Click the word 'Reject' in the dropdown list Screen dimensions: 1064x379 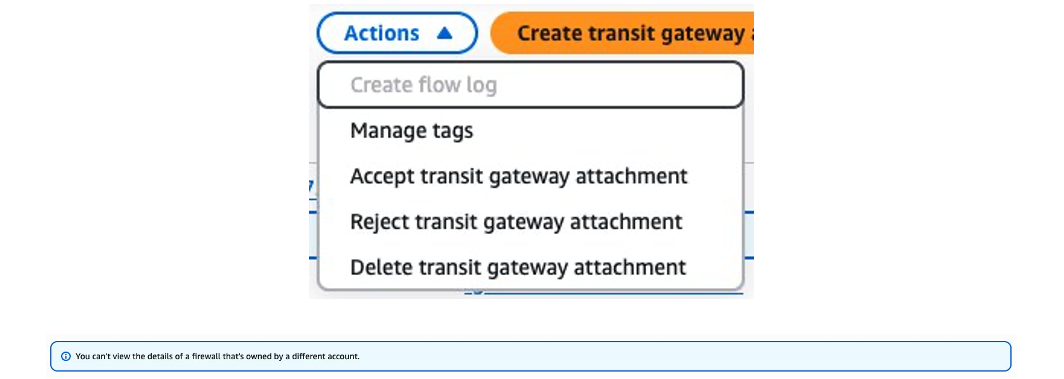pyautogui.click(x=379, y=222)
